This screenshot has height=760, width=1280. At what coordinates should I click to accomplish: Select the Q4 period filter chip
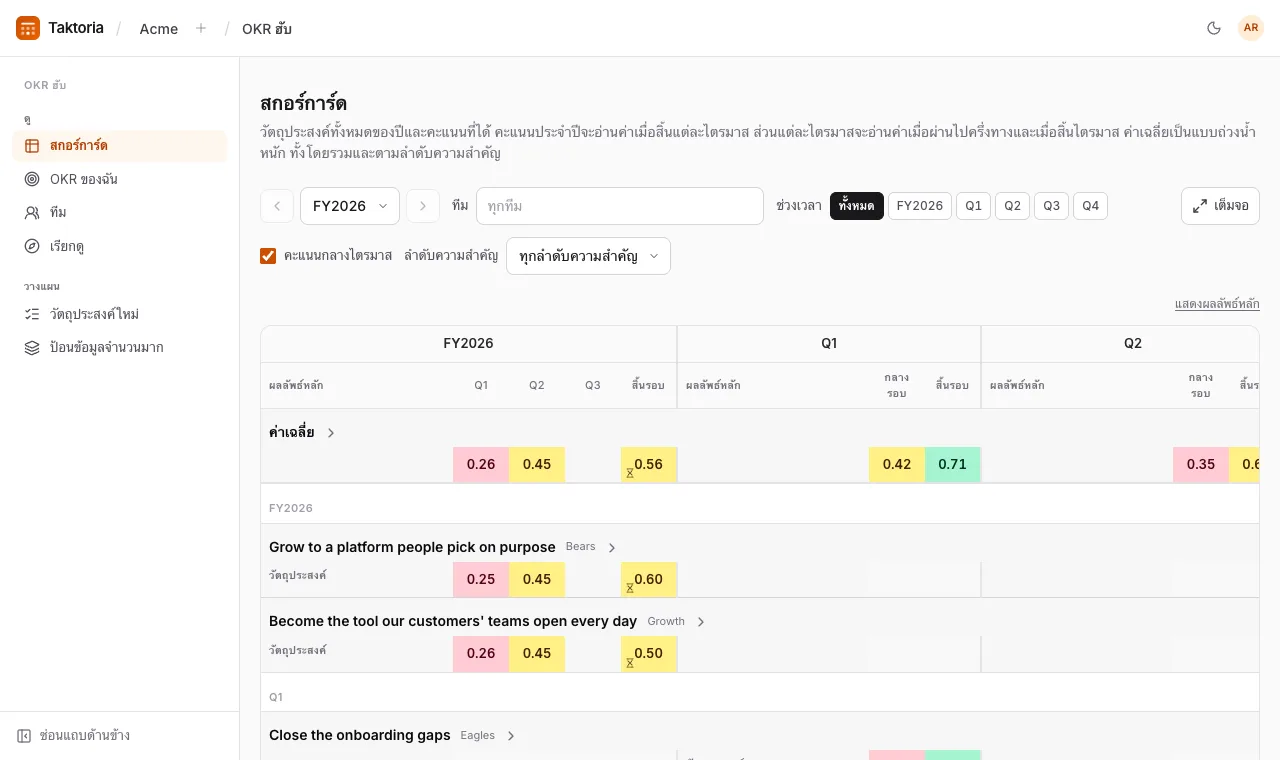pos(1090,206)
